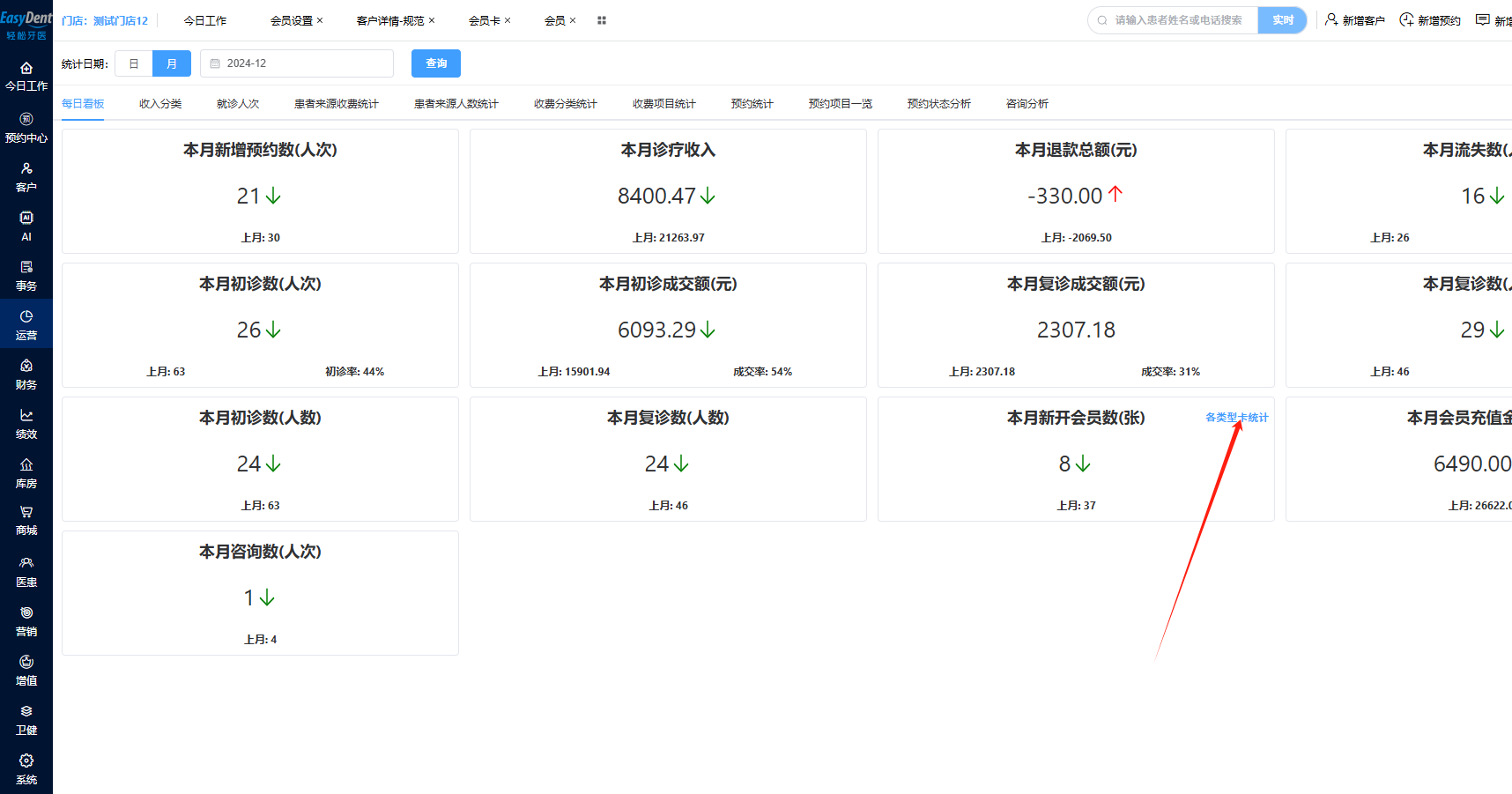The width and height of the screenshot is (1512, 794).
Task: Open 各类型卡统计 link
Action: (x=1237, y=418)
